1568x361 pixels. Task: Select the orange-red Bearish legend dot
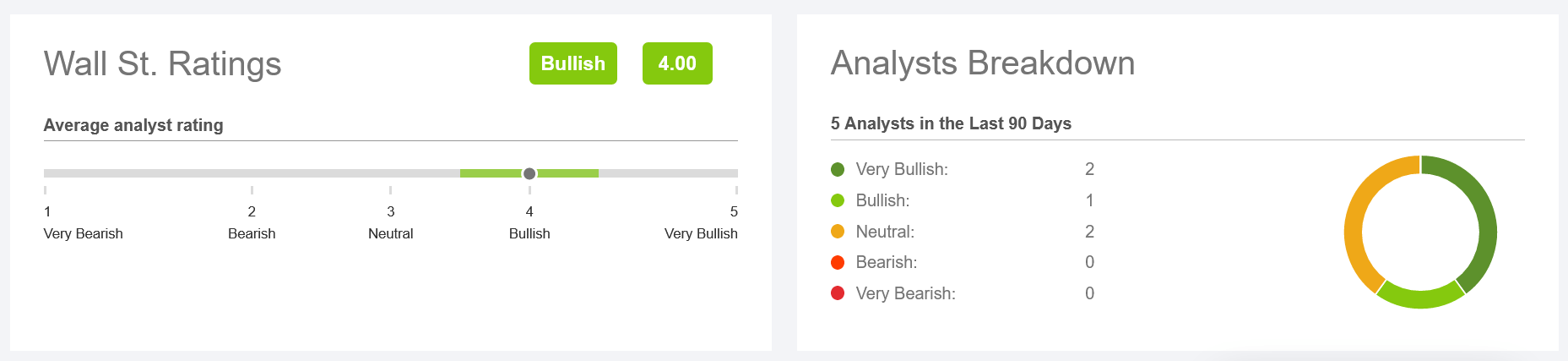coord(838,262)
